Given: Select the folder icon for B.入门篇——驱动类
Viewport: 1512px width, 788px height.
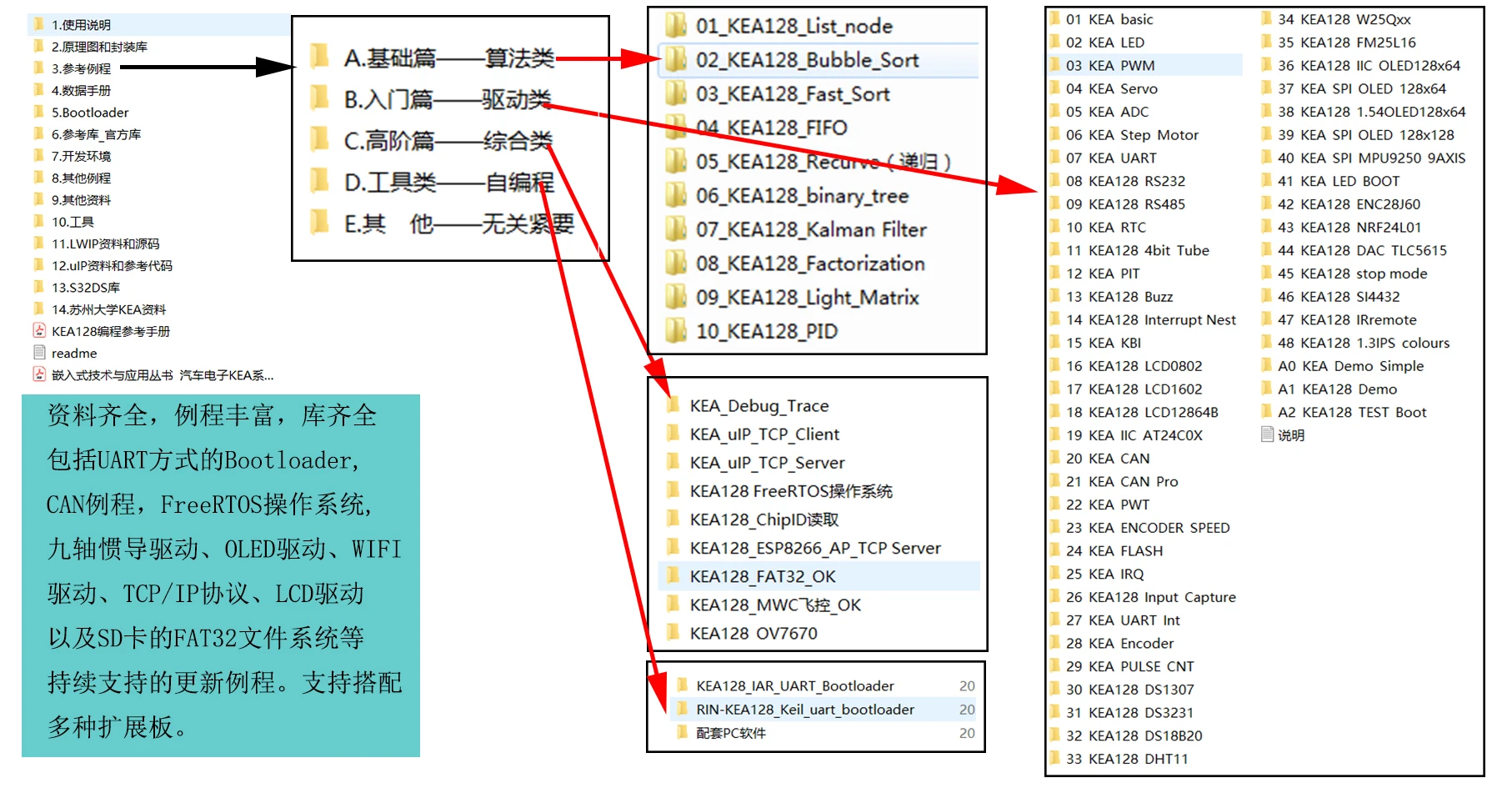Looking at the screenshot, I should pos(319,98).
